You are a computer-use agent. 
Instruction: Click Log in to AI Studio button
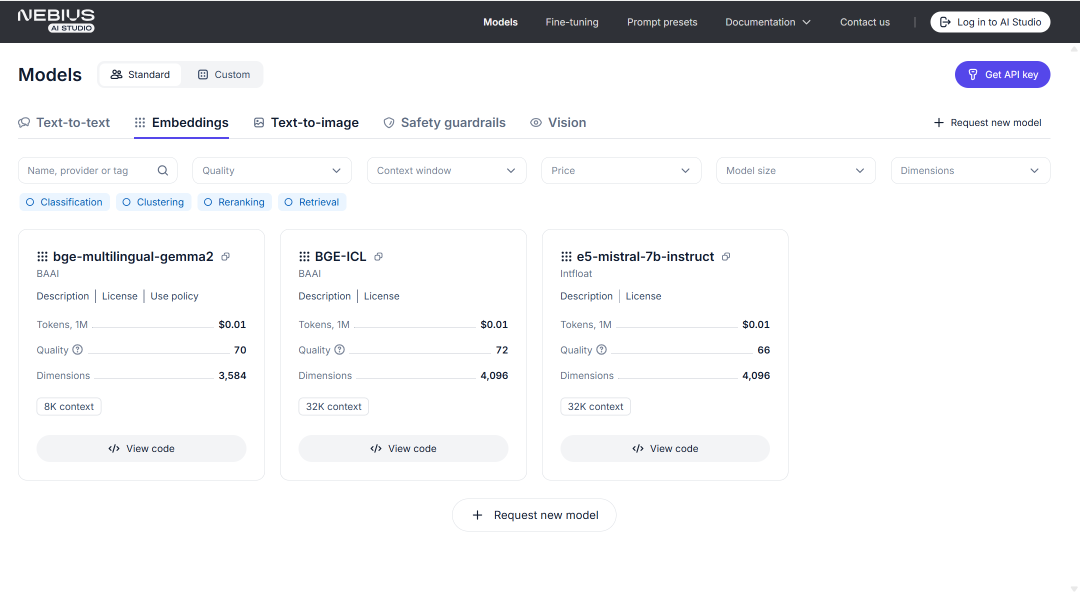click(990, 22)
